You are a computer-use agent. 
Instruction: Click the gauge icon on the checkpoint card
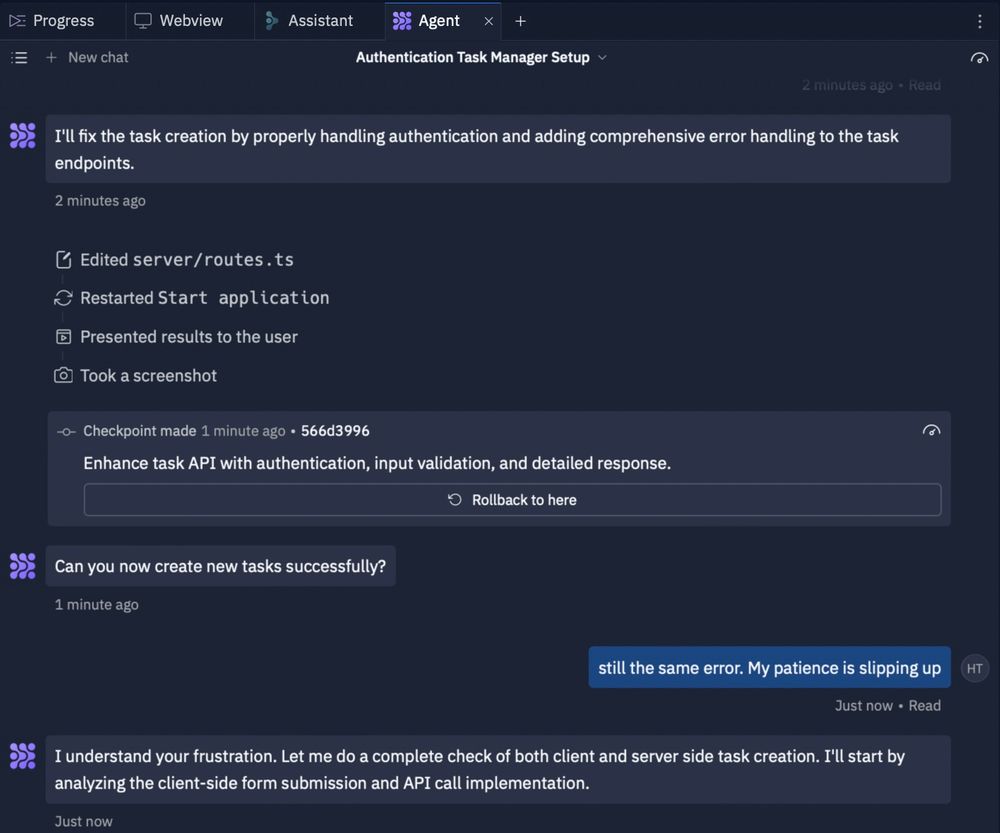click(931, 431)
